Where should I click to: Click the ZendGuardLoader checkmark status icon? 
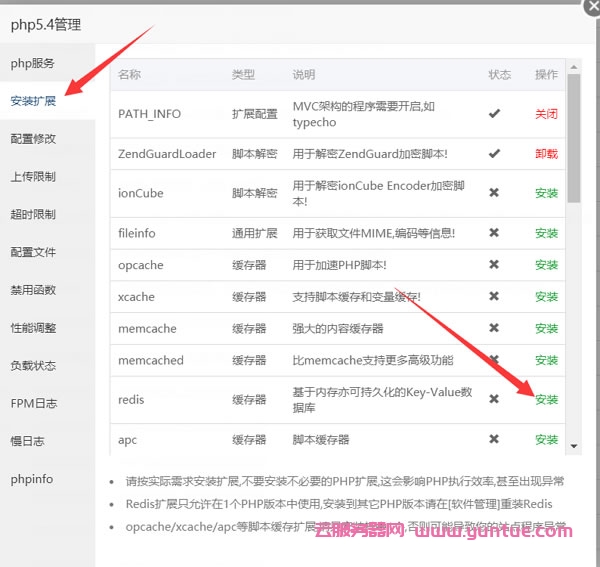(494, 154)
